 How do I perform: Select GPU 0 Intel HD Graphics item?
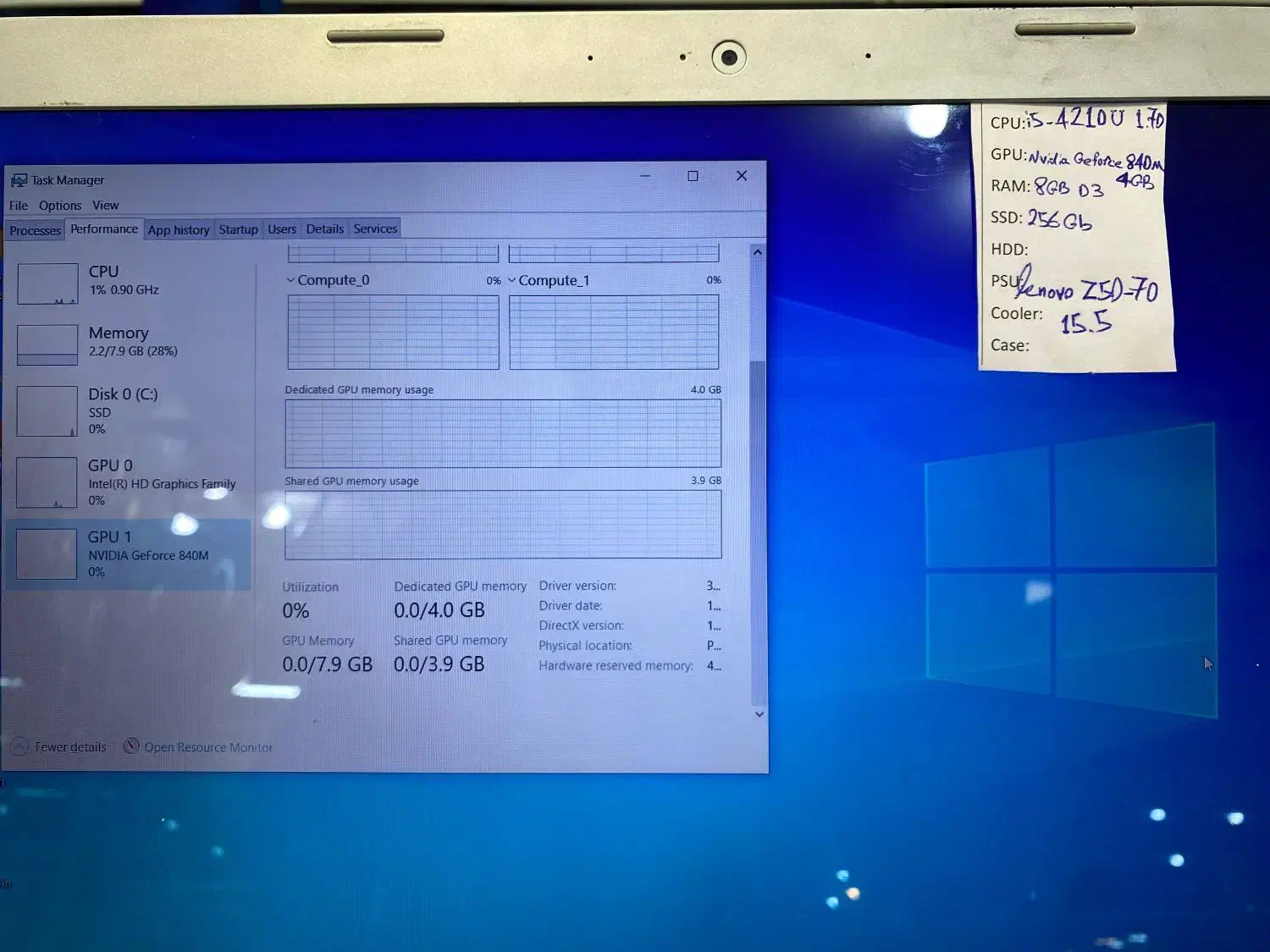pyautogui.click(x=127, y=482)
